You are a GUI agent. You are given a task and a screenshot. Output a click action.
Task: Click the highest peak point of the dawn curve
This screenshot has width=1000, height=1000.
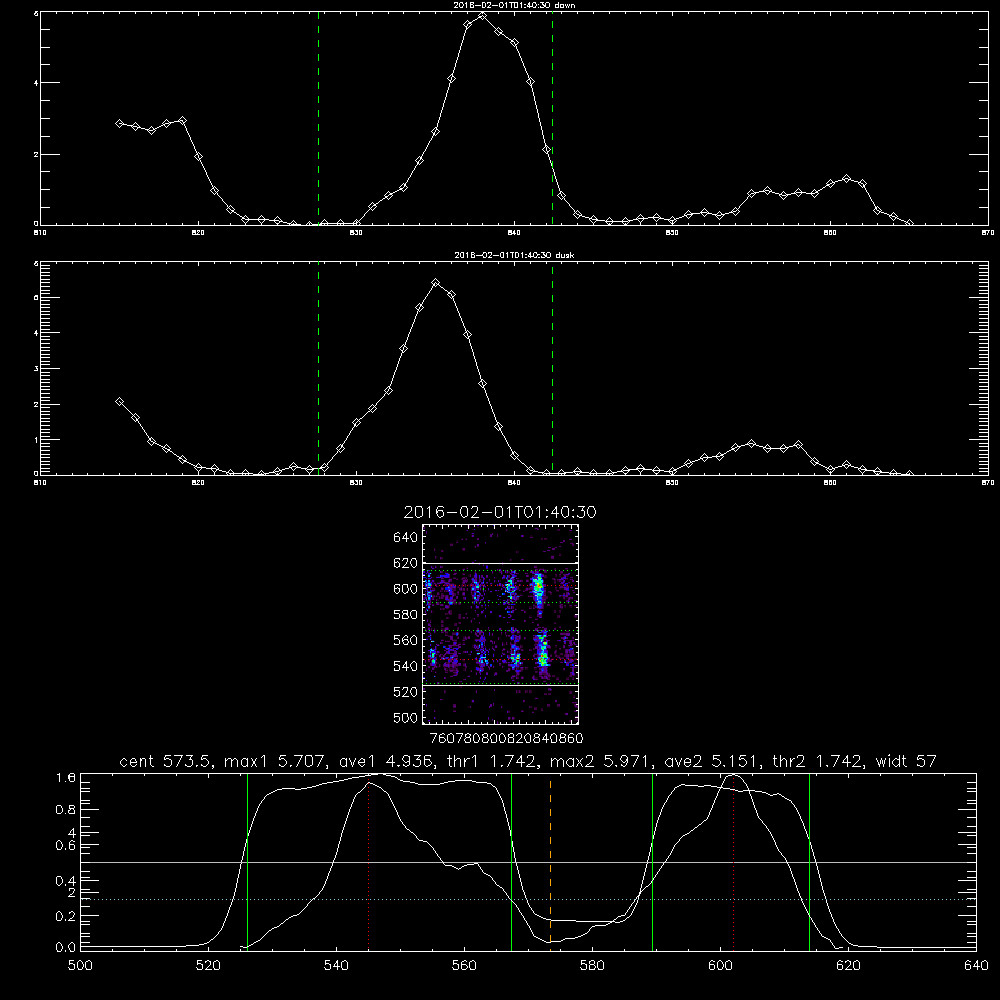pyautogui.click(x=482, y=16)
